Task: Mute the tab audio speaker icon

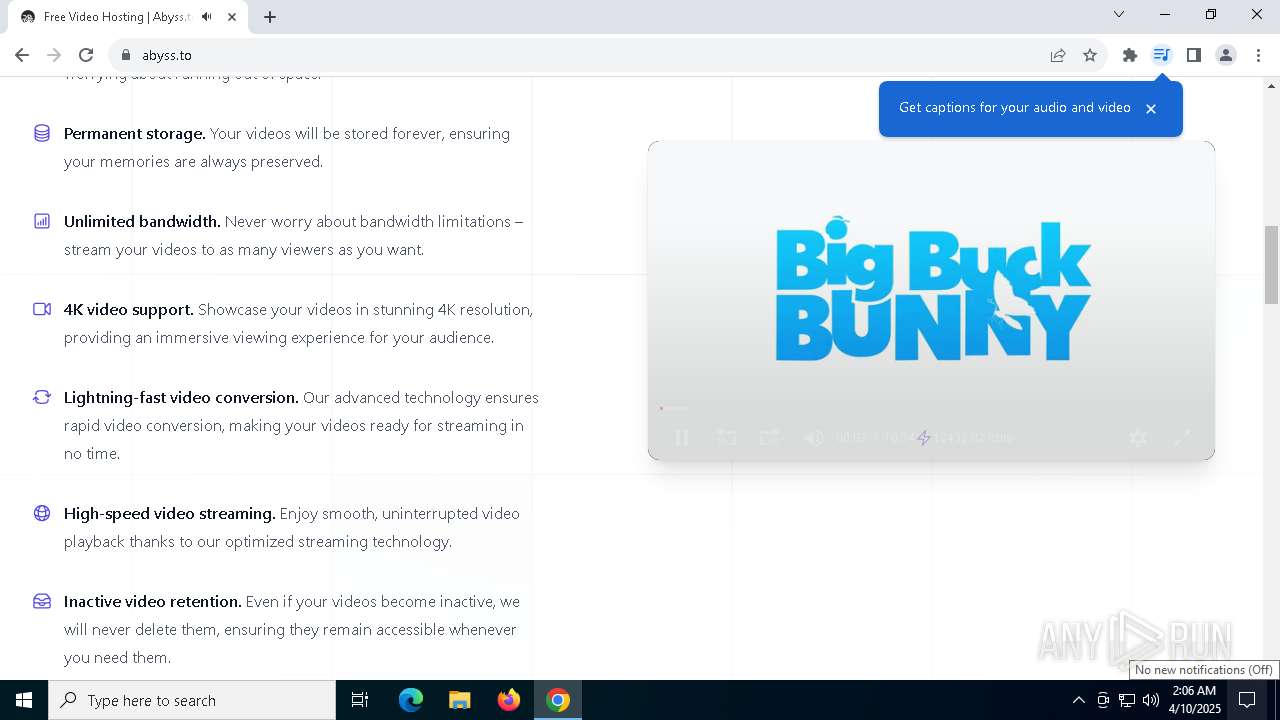Action: [x=207, y=16]
